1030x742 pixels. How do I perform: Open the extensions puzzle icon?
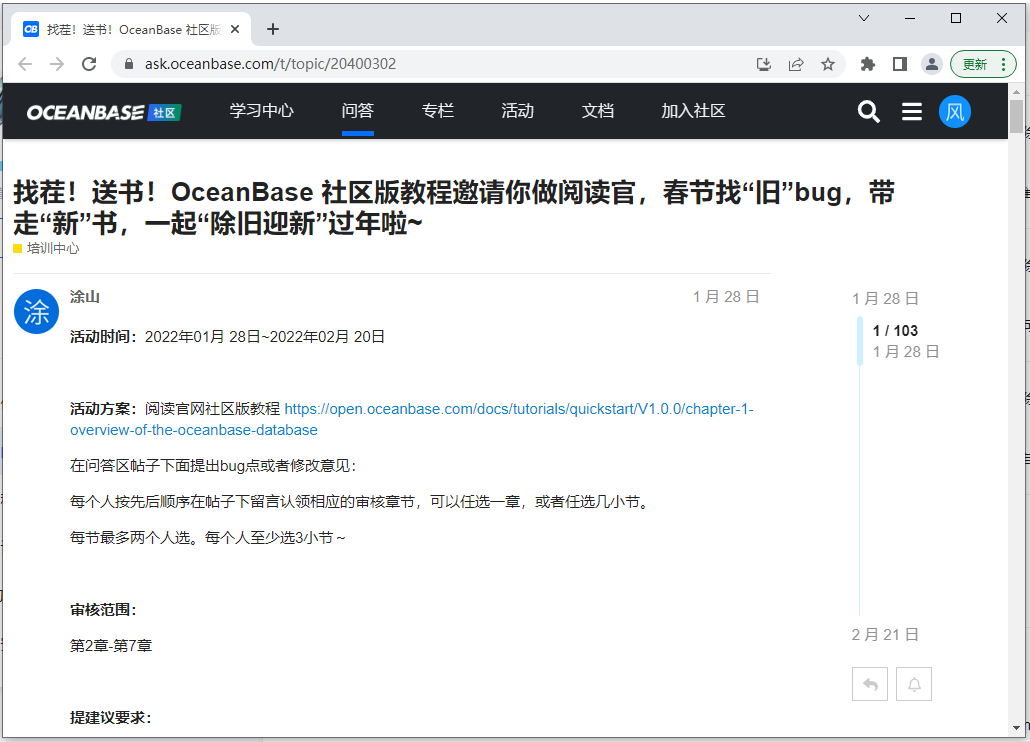pos(868,64)
